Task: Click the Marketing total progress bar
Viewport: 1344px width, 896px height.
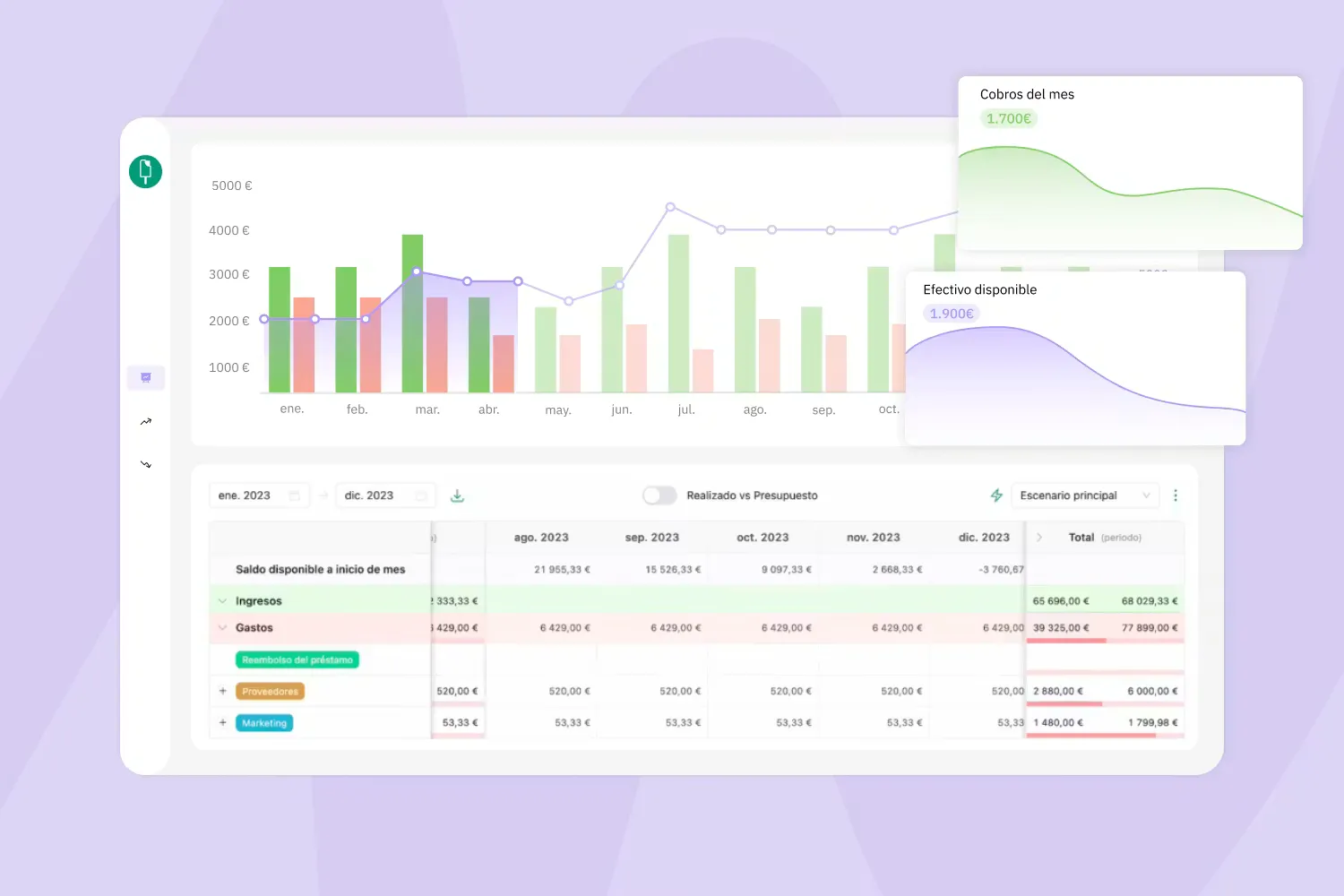Action: point(1105,736)
